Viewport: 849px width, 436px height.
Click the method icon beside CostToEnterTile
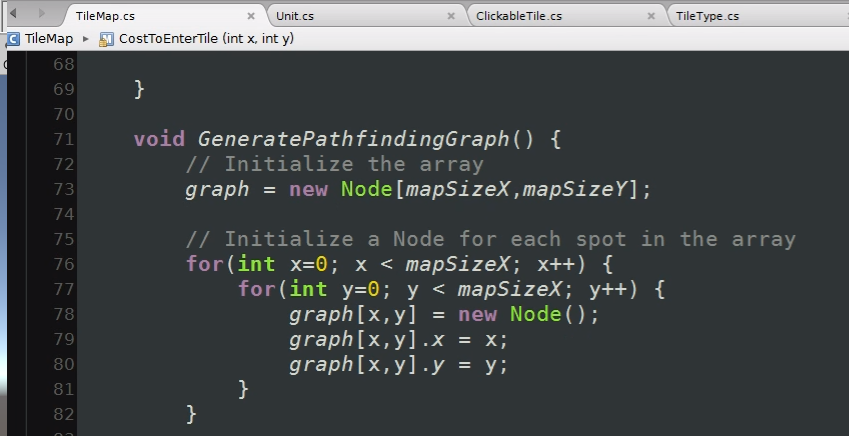coord(106,39)
